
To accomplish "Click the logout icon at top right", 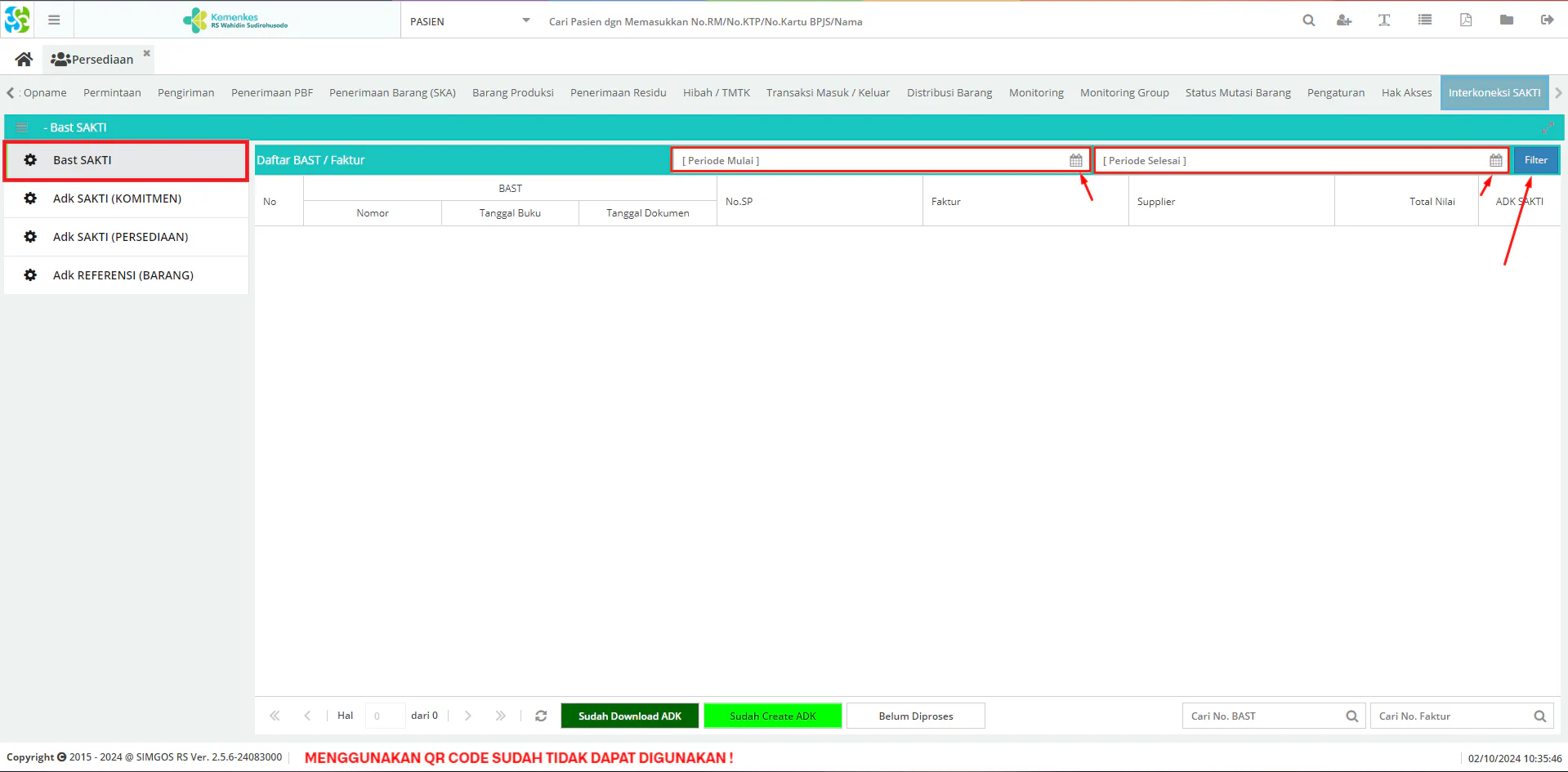I will (1547, 20).
